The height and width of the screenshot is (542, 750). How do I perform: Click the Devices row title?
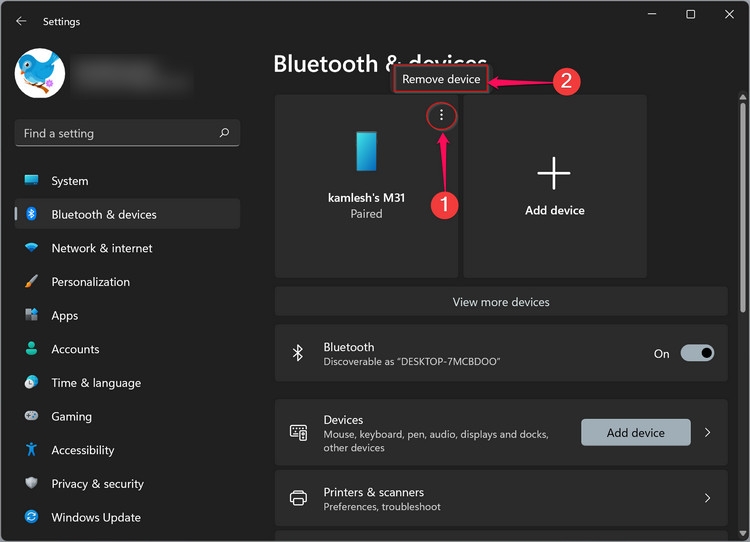(x=343, y=420)
